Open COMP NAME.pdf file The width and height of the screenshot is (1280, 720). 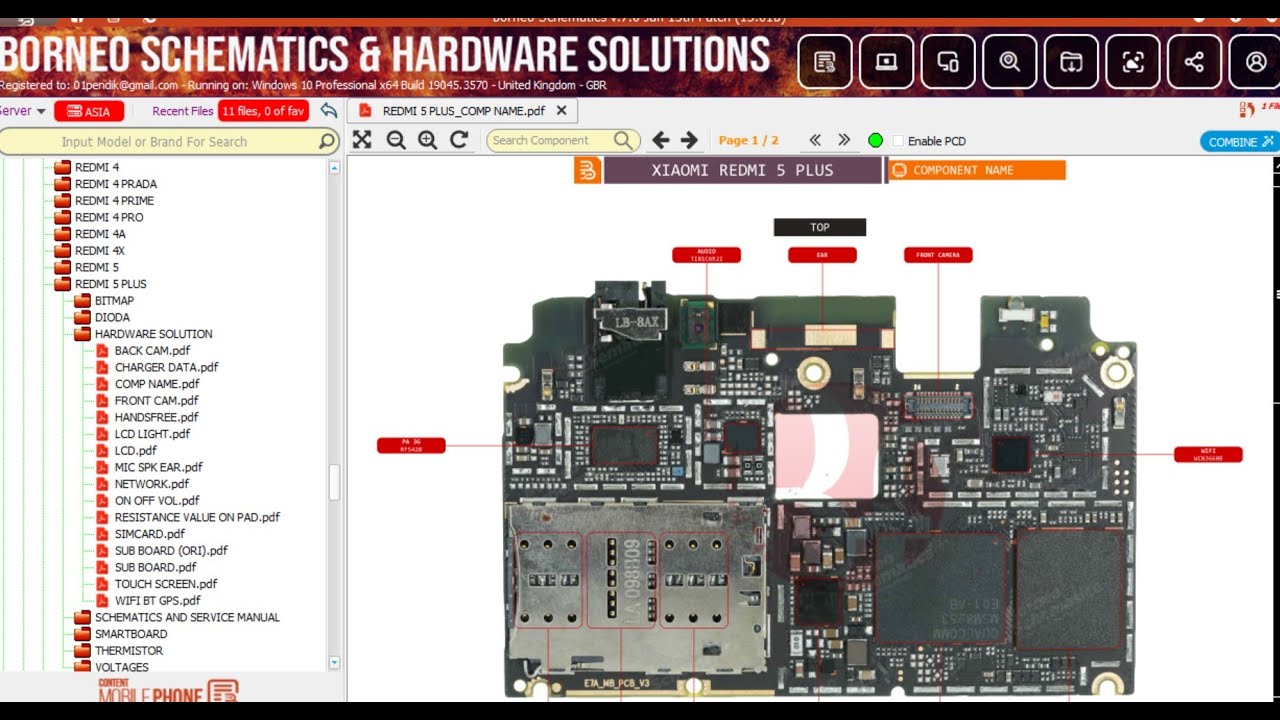(x=157, y=384)
